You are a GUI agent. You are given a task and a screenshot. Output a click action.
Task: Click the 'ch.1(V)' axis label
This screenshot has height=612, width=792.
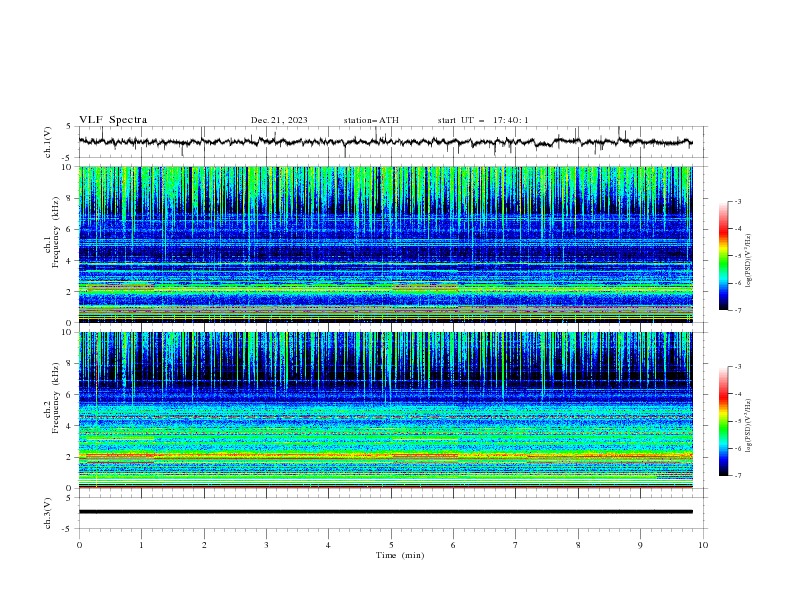point(48,142)
